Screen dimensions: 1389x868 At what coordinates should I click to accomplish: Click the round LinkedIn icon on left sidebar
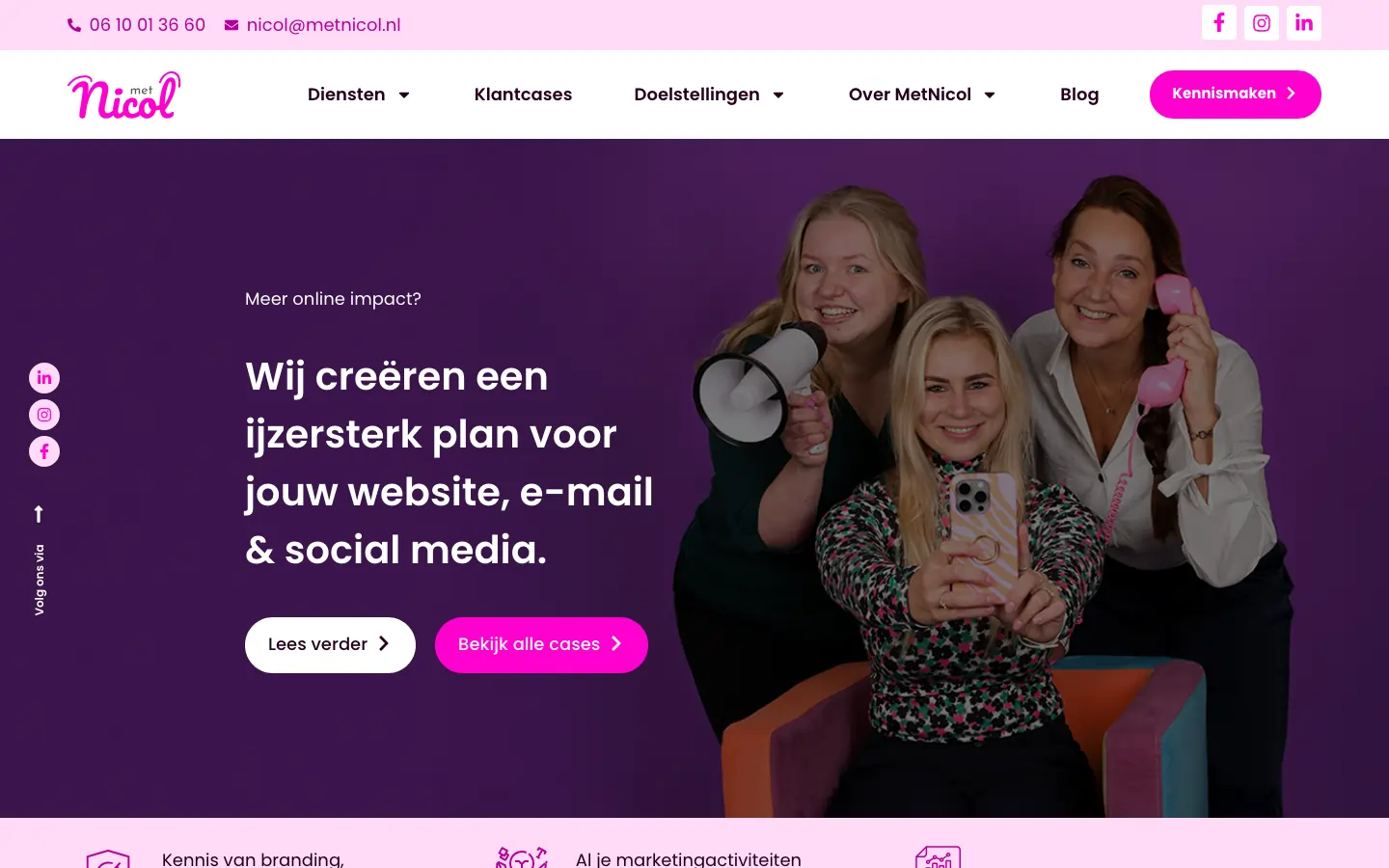point(44,378)
